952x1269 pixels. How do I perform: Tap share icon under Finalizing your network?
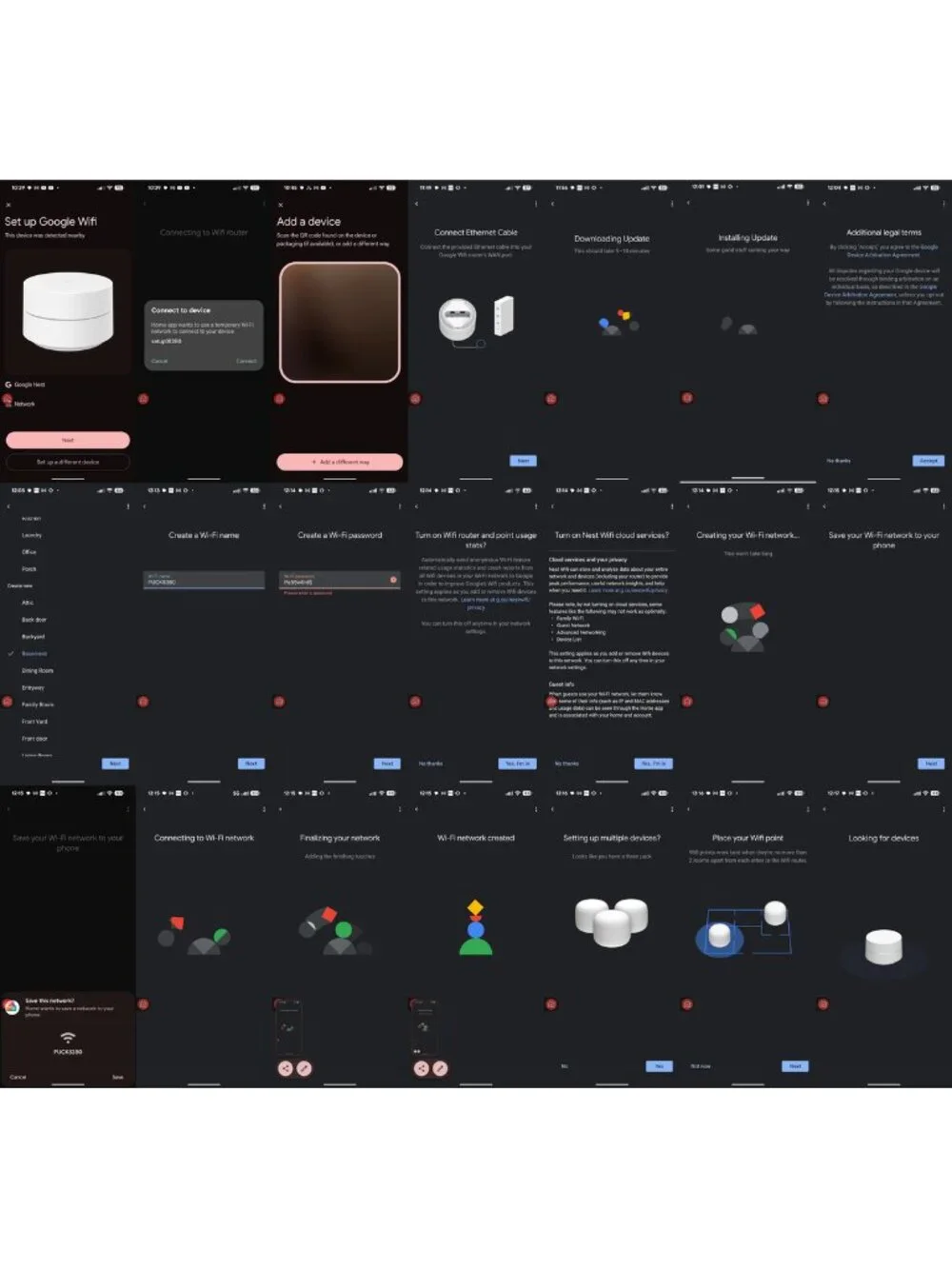click(x=286, y=1068)
